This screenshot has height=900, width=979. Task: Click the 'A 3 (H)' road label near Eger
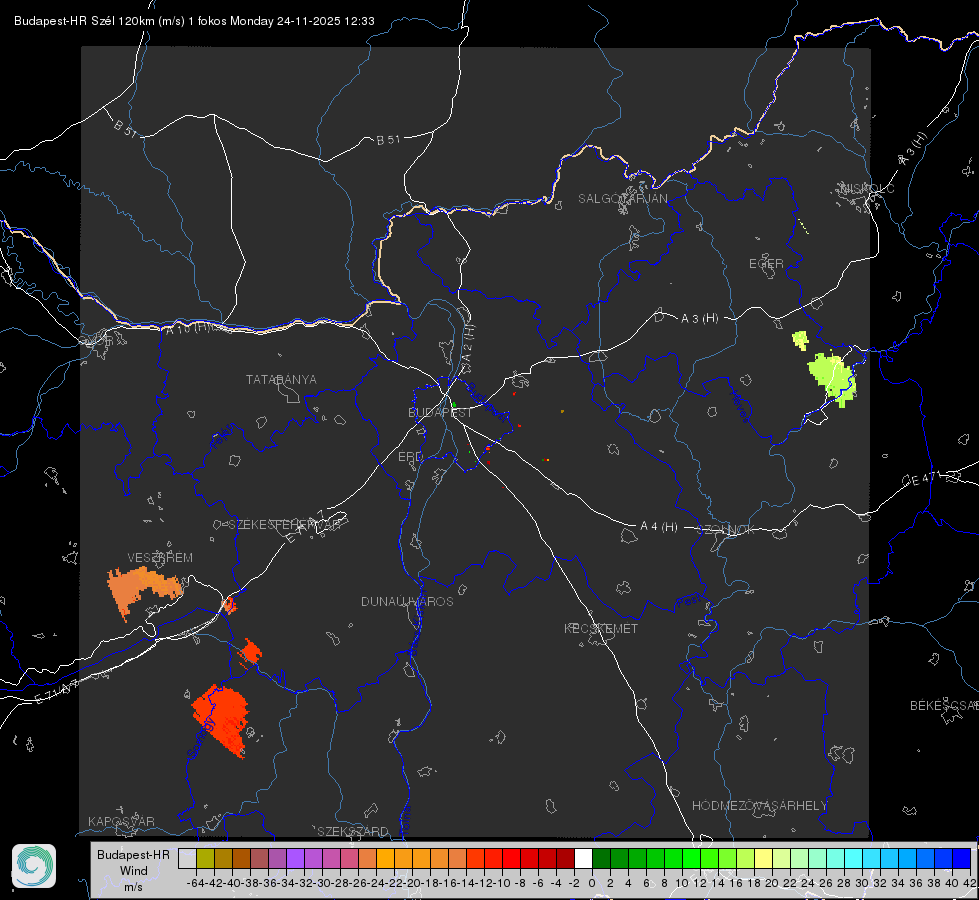coord(699,318)
